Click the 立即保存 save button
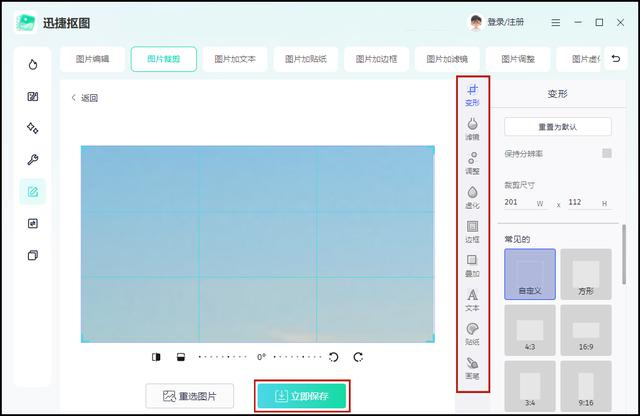The width and height of the screenshot is (640, 416). point(302,396)
